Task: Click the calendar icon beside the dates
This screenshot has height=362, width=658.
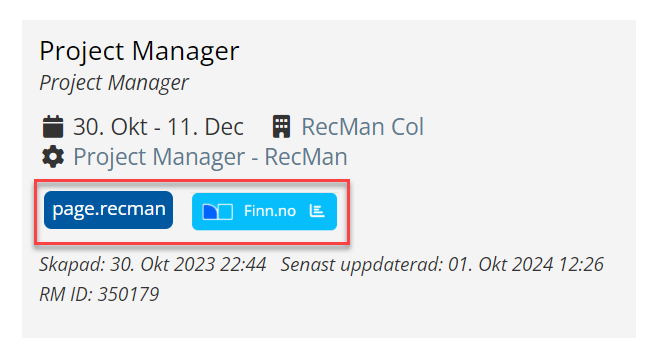Action: pos(53,127)
